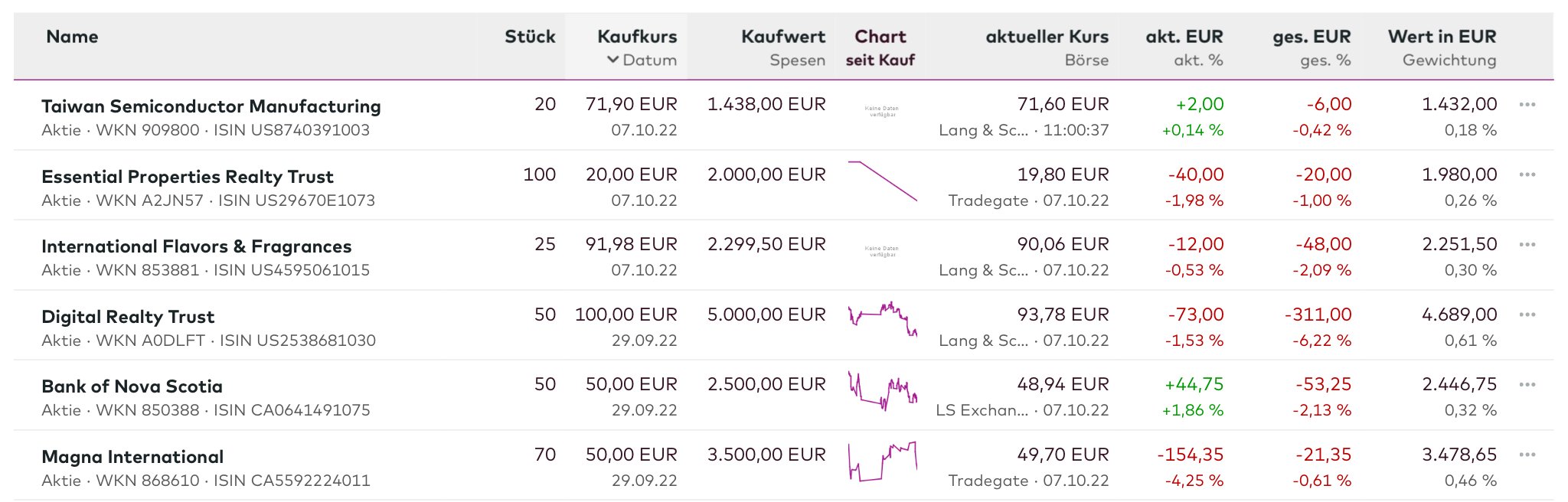View Magna International sparkline chart

(x=882, y=461)
